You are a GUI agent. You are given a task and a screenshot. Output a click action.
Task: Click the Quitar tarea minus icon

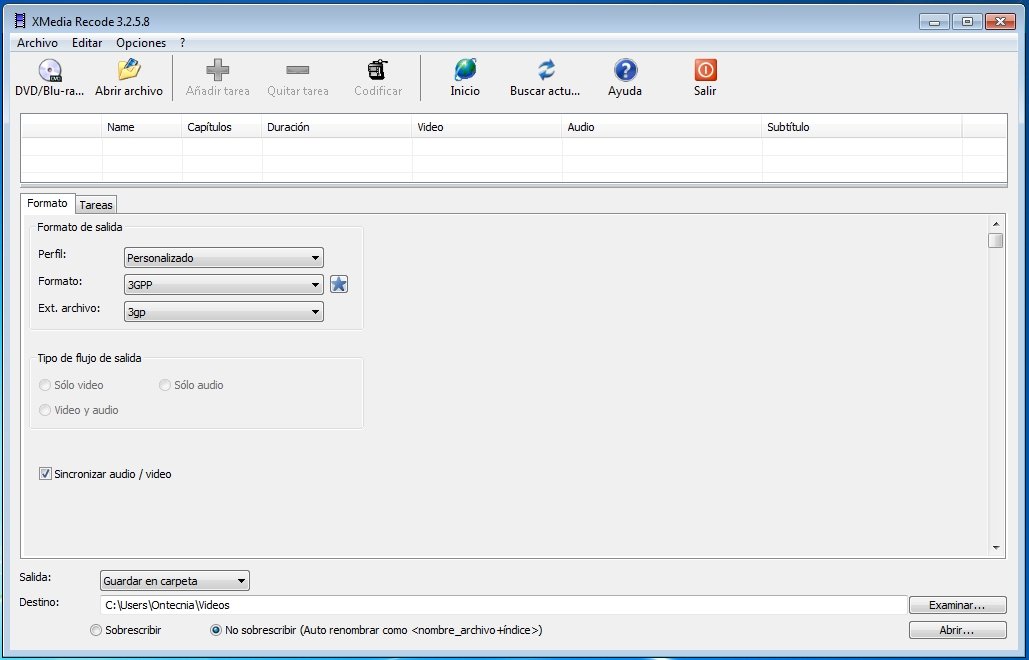pyautogui.click(x=297, y=70)
